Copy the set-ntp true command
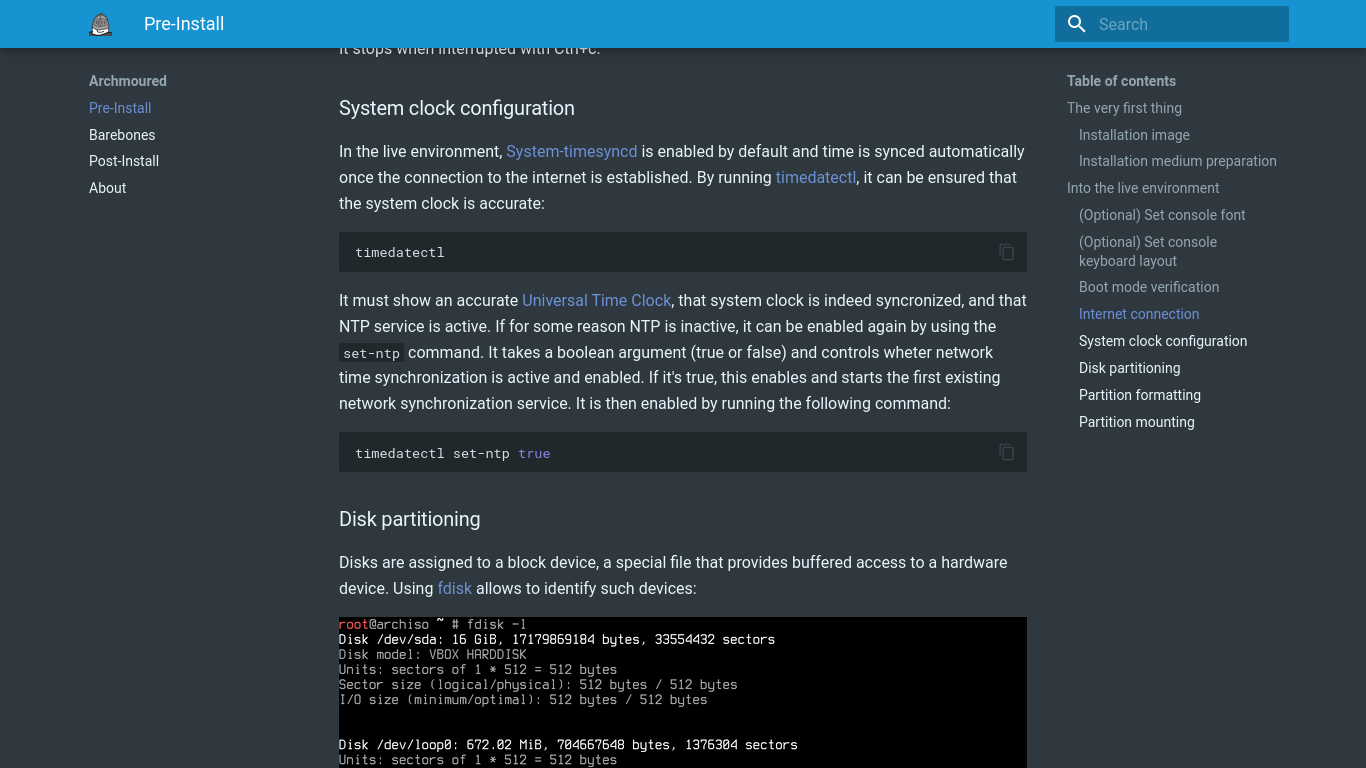This screenshot has width=1366, height=768. pos(1006,453)
